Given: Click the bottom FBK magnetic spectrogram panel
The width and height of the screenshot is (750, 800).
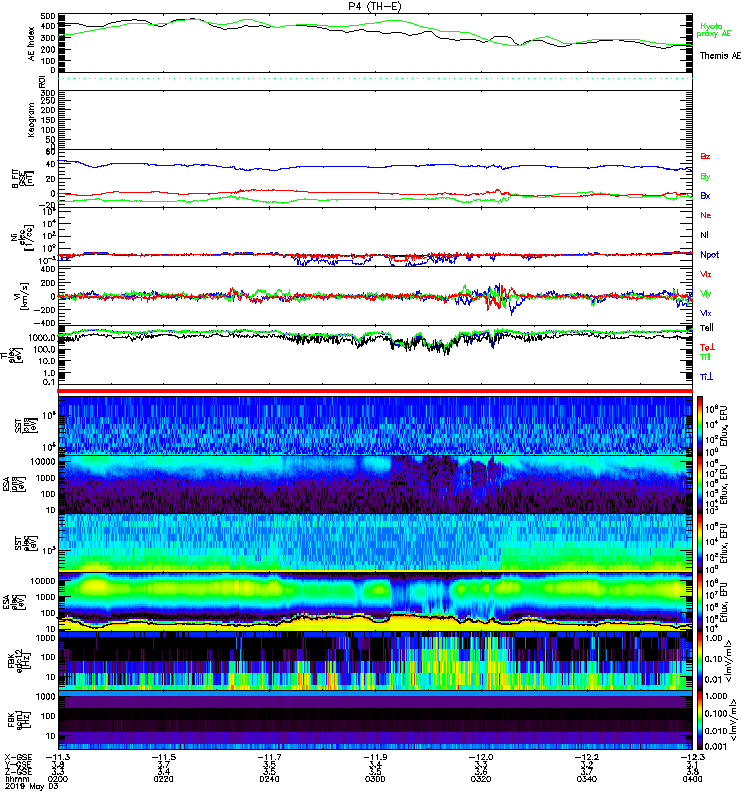Looking at the screenshot, I should tap(375, 720).
